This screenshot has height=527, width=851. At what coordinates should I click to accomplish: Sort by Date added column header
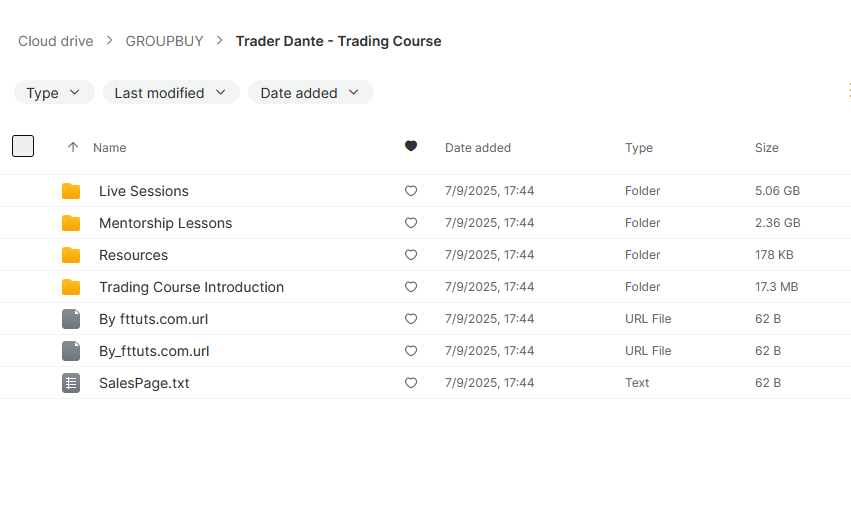click(478, 148)
